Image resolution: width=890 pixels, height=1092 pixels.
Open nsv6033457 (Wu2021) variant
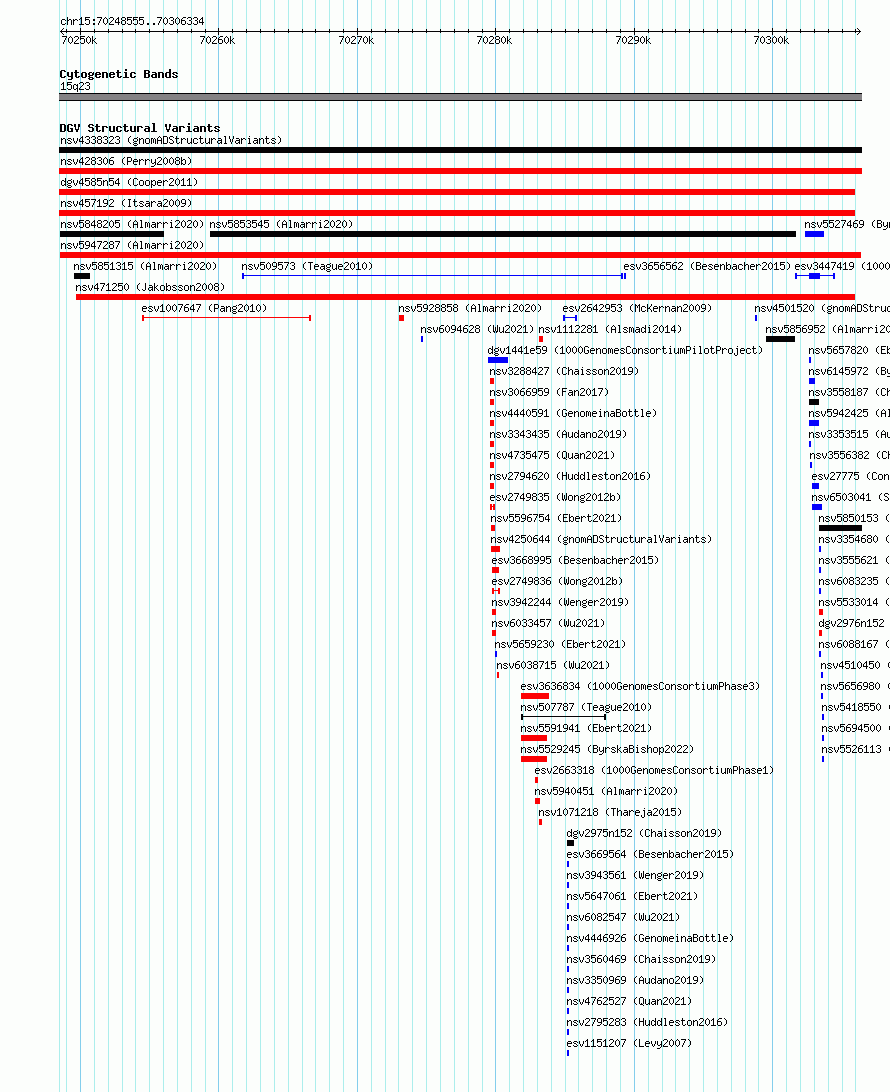pyautogui.click(x=548, y=623)
